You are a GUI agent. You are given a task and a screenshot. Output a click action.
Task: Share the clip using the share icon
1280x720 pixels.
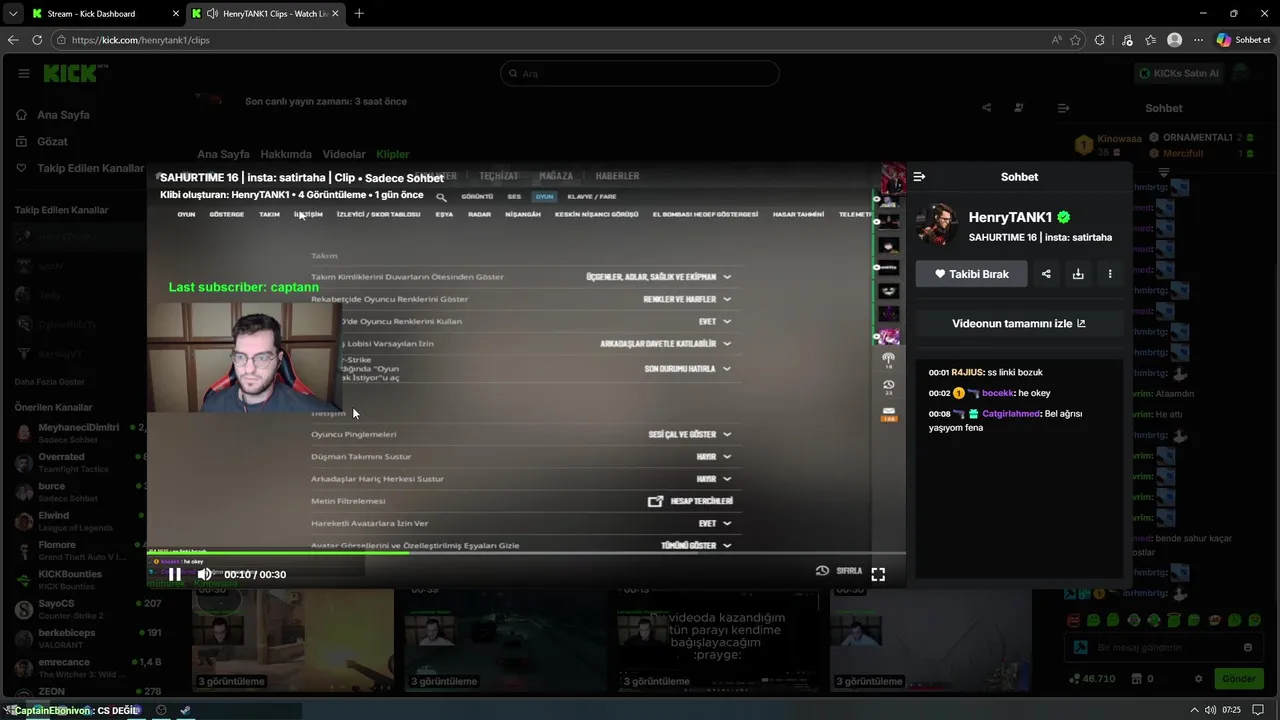[x=1046, y=274]
